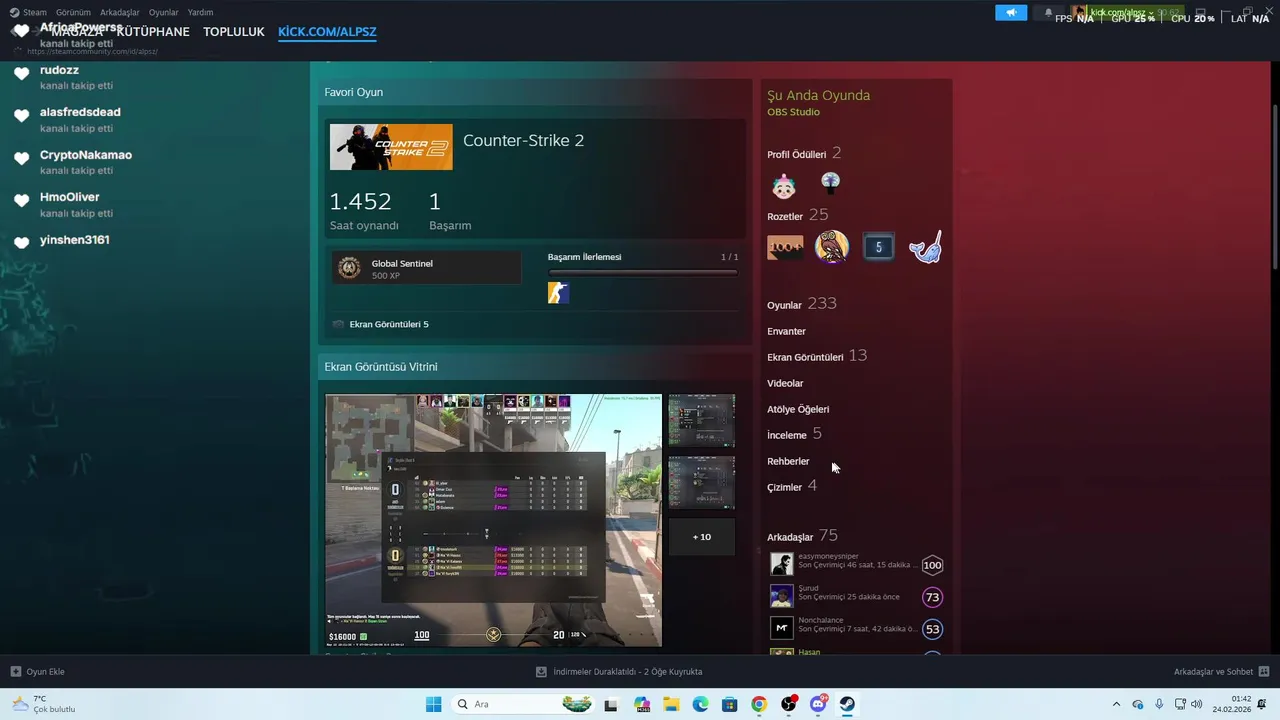The height and width of the screenshot is (720, 1280).
Task: Open the downloads paused status icon
Action: pyautogui.click(x=541, y=672)
